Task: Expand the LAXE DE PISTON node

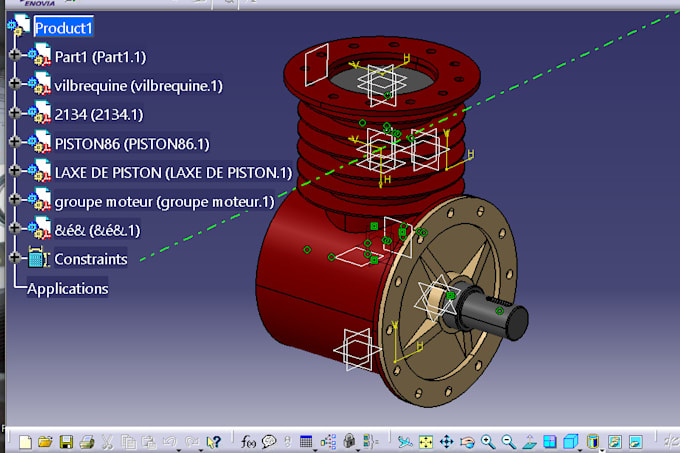Action: [x=14, y=170]
